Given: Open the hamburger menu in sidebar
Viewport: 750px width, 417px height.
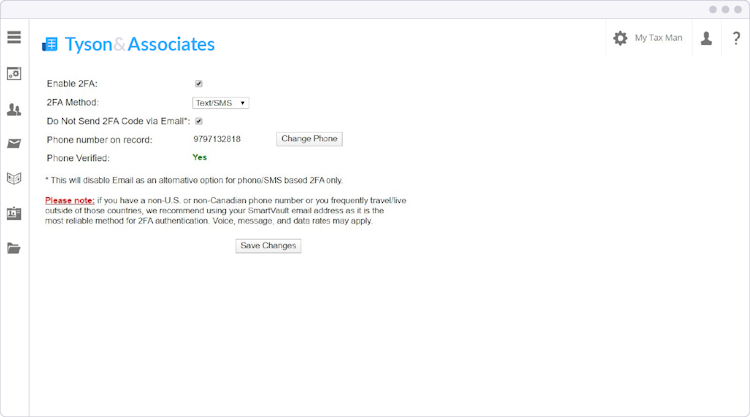Looking at the screenshot, I should (x=14, y=37).
